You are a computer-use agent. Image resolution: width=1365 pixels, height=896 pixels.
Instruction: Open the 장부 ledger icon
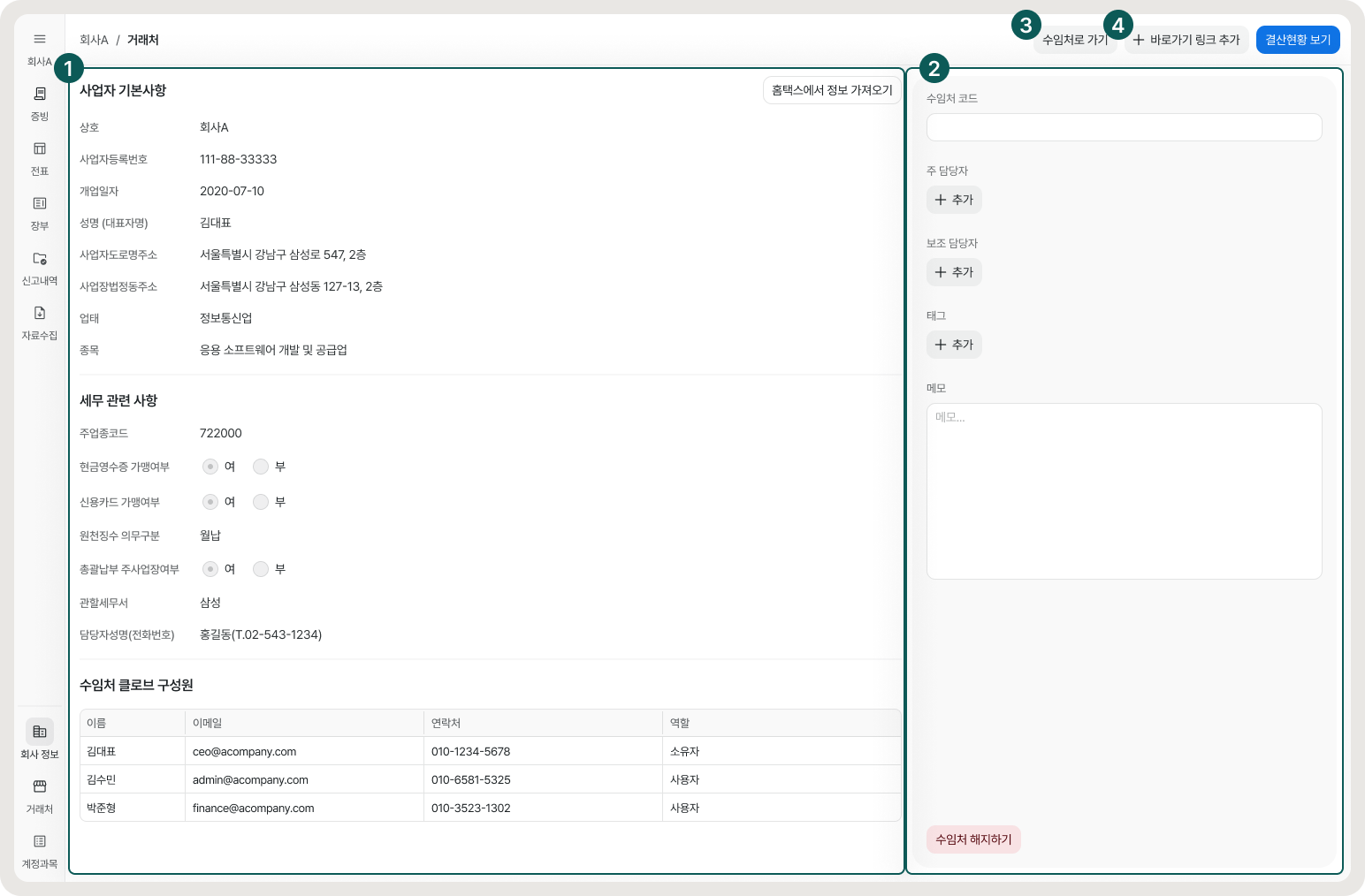click(x=40, y=204)
